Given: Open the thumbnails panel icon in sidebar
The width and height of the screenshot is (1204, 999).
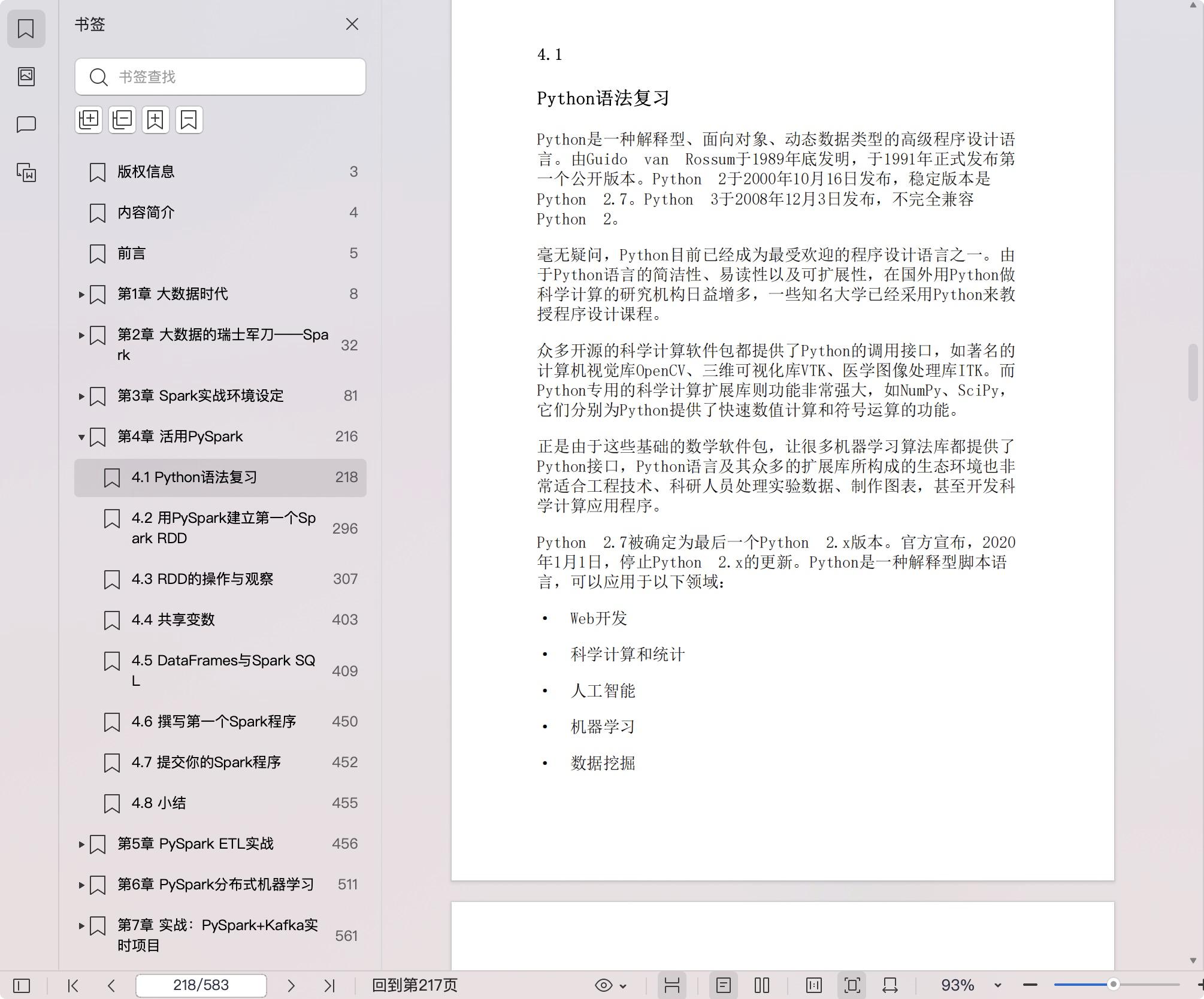Looking at the screenshot, I should 26,77.
